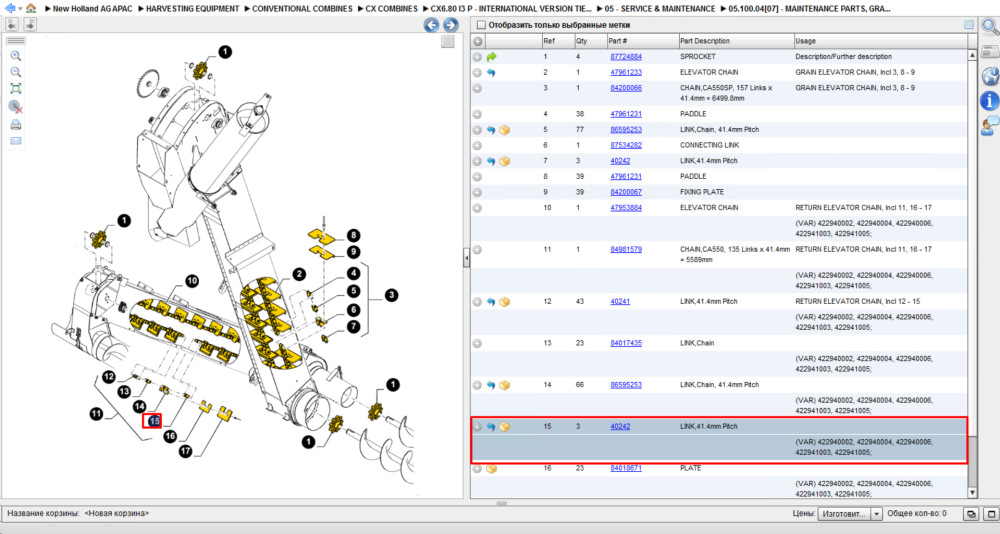Zoom in on the parts diagram
Screen dimensions: 1000x534
click(x=16, y=56)
